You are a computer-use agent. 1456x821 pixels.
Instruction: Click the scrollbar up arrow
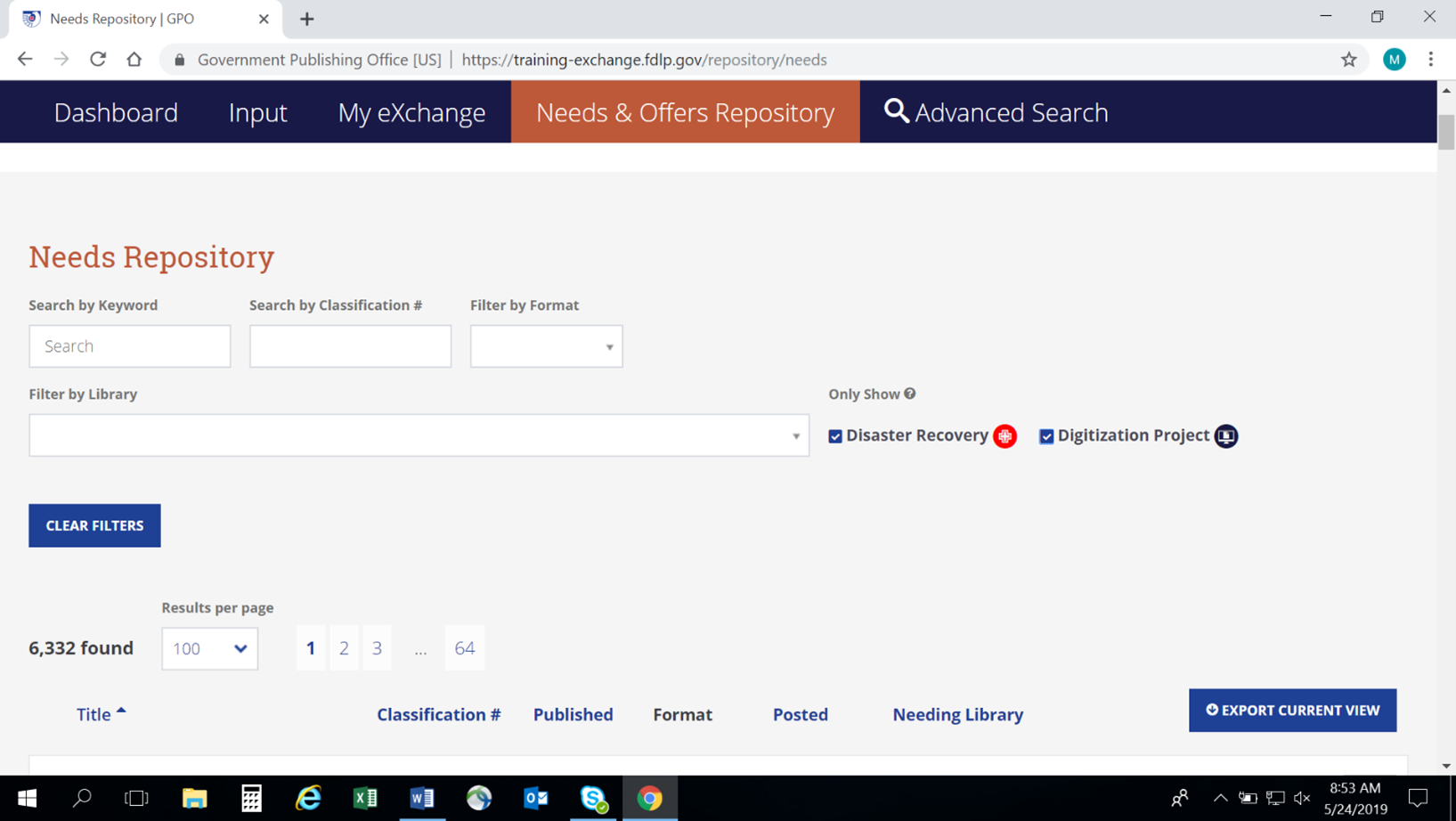pyautogui.click(x=1447, y=90)
